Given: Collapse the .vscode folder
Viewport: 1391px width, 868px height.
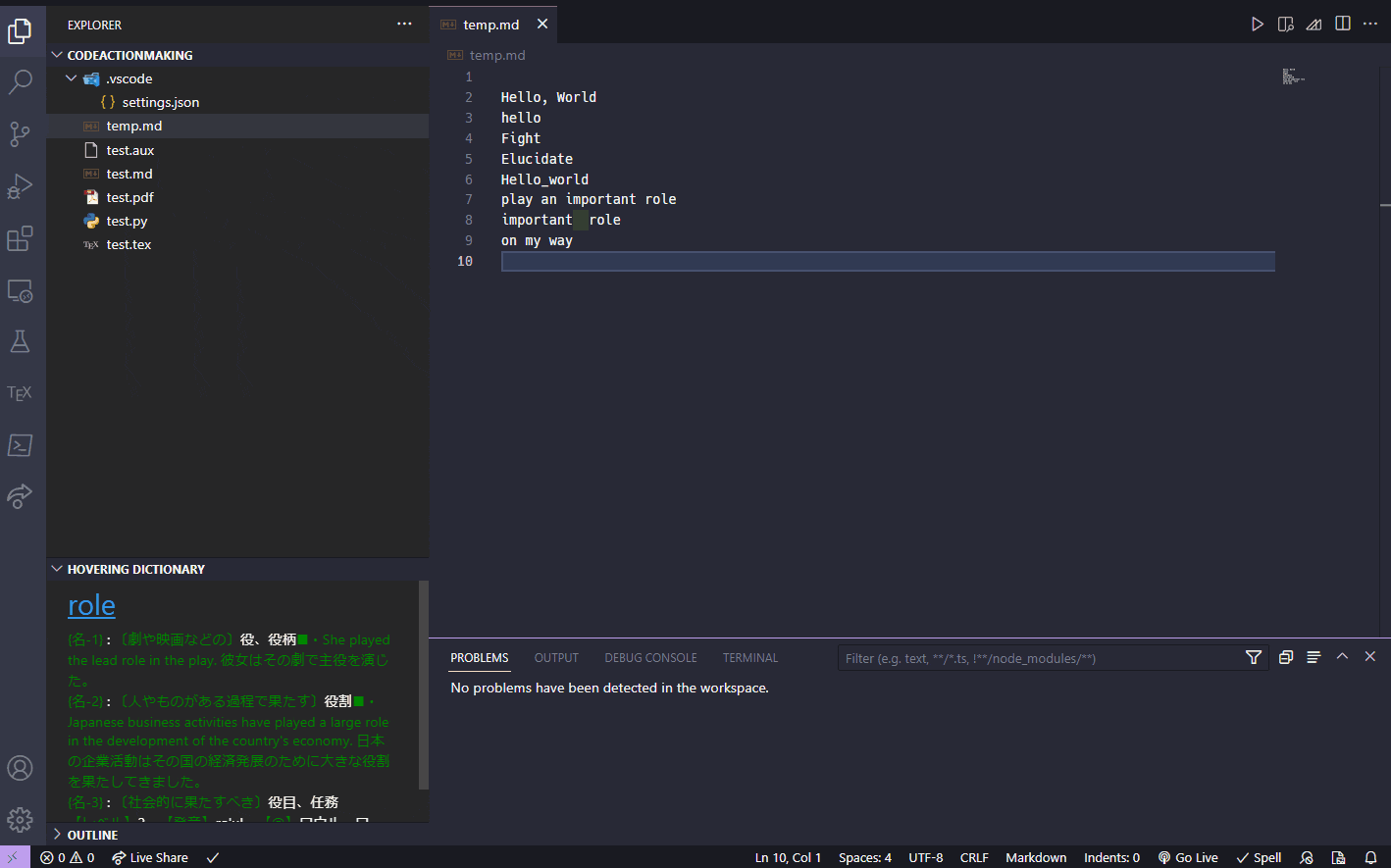Looking at the screenshot, I should point(237,78).
